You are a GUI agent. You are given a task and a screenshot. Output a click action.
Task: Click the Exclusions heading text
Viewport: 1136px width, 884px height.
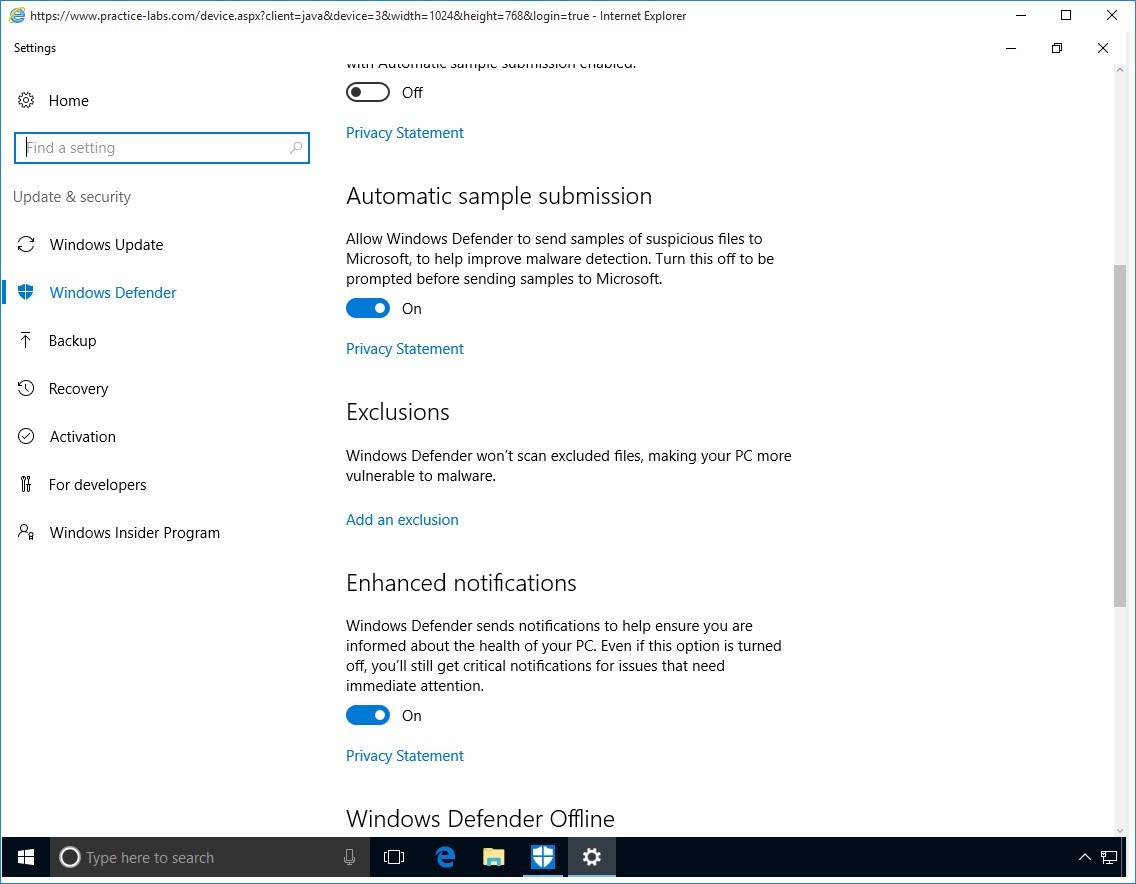coord(398,412)
